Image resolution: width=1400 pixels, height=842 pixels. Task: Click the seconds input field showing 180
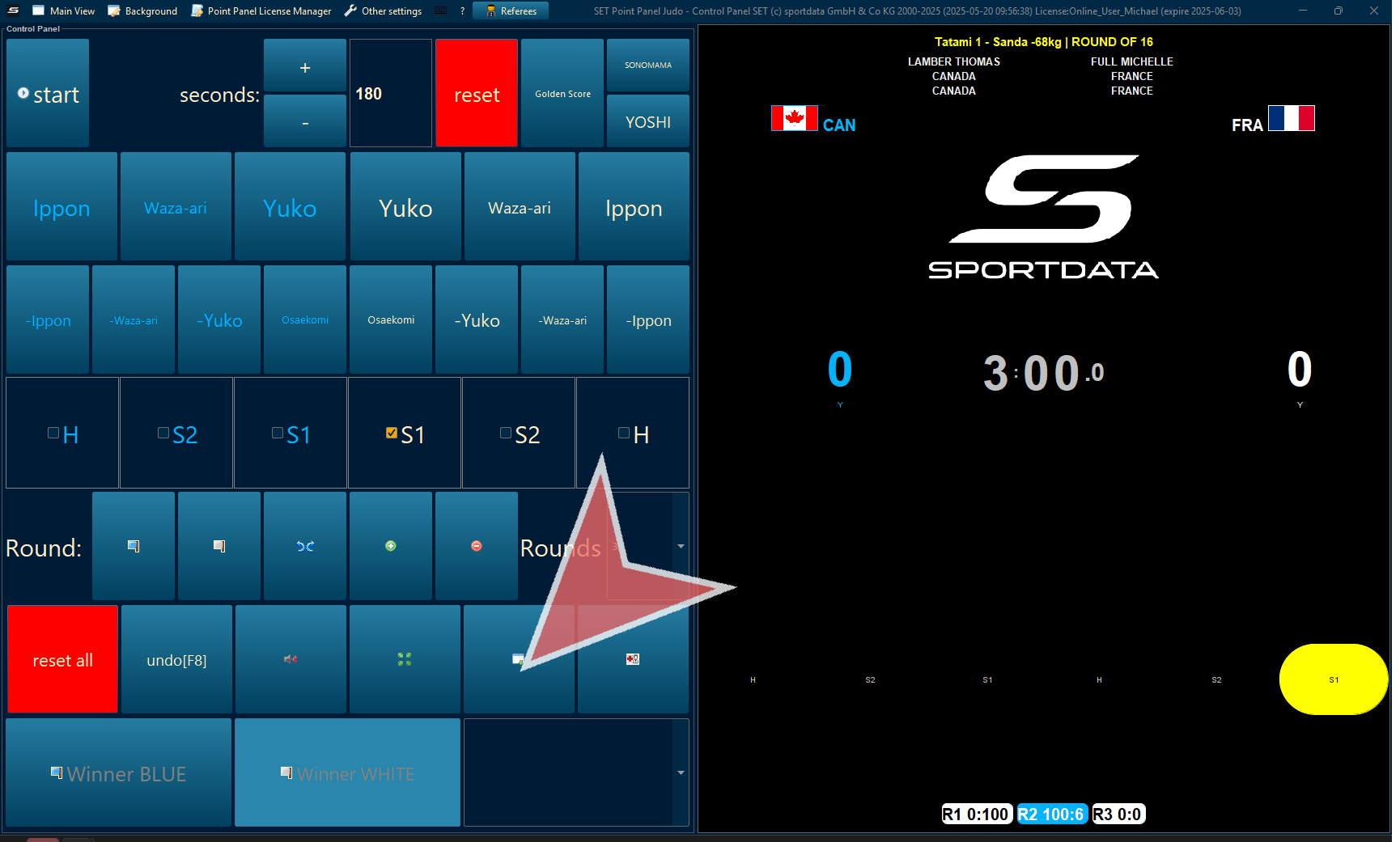coord(390,94)
